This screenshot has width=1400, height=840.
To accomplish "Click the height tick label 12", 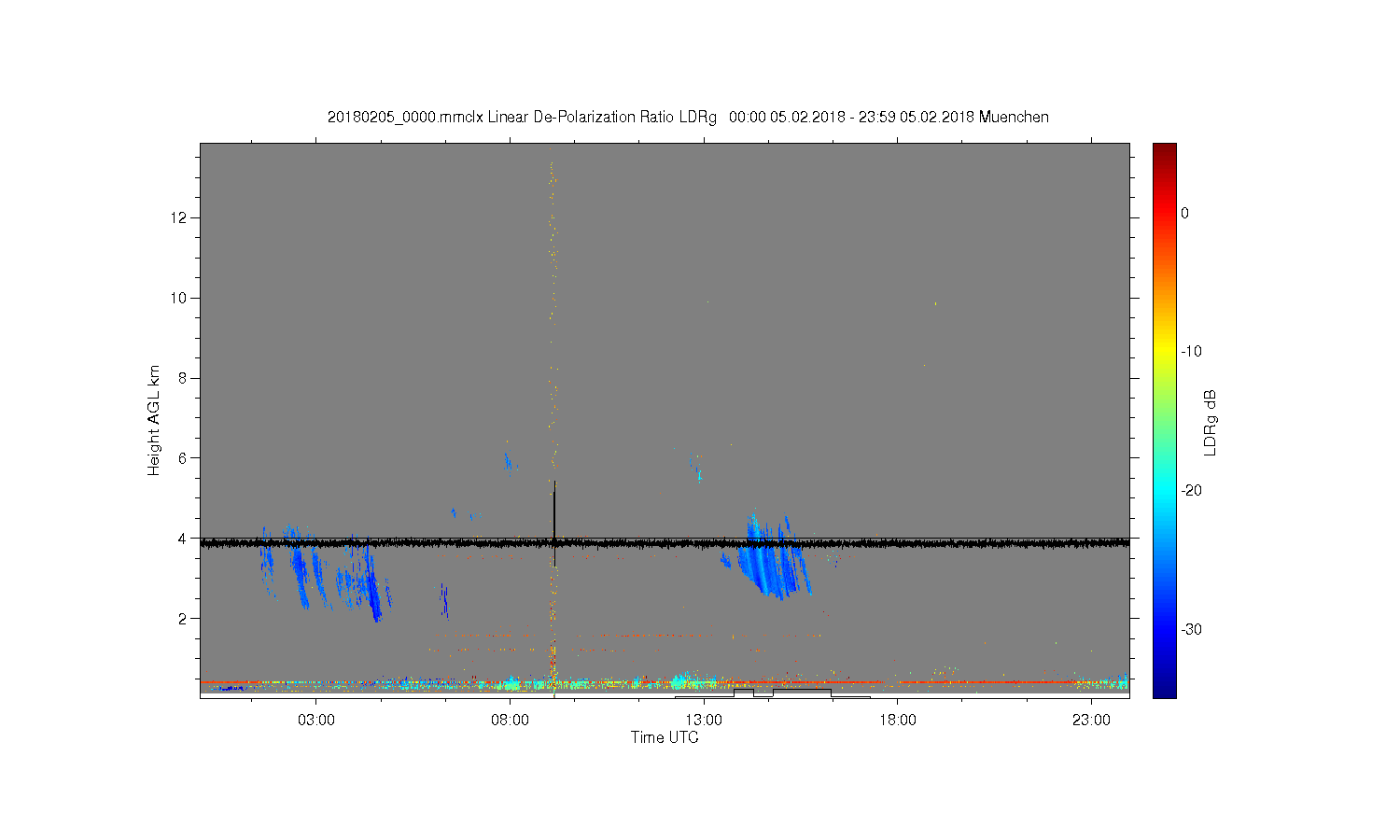I will [180, 217].
